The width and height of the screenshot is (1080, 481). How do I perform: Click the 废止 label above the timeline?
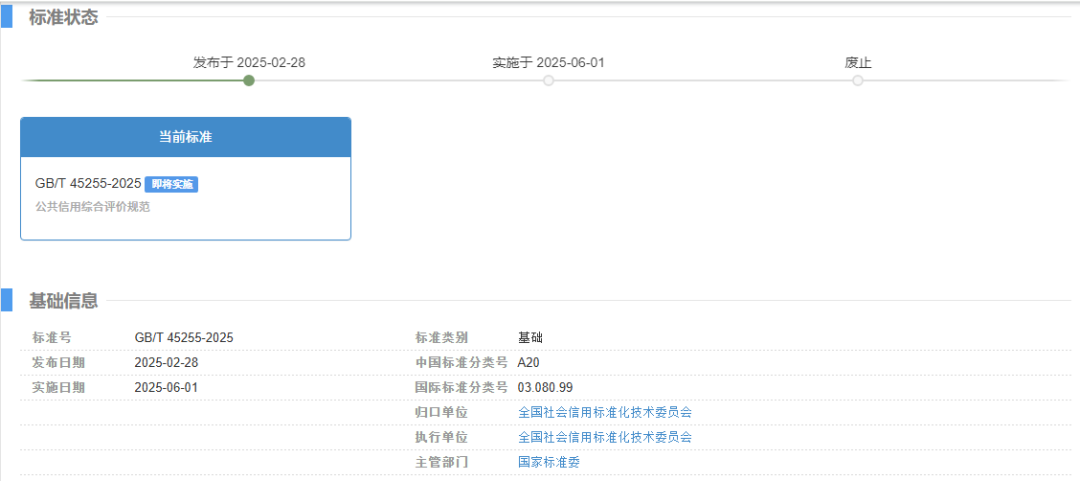coord(857,62)
